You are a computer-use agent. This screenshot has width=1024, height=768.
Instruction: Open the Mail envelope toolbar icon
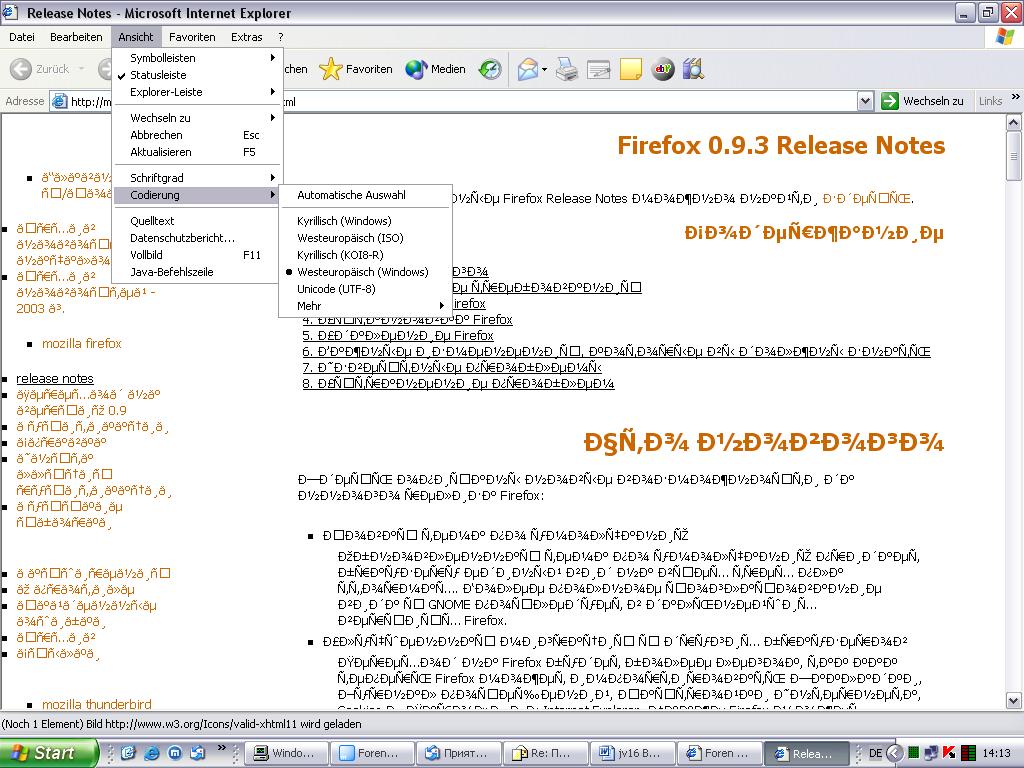(528, 69)
